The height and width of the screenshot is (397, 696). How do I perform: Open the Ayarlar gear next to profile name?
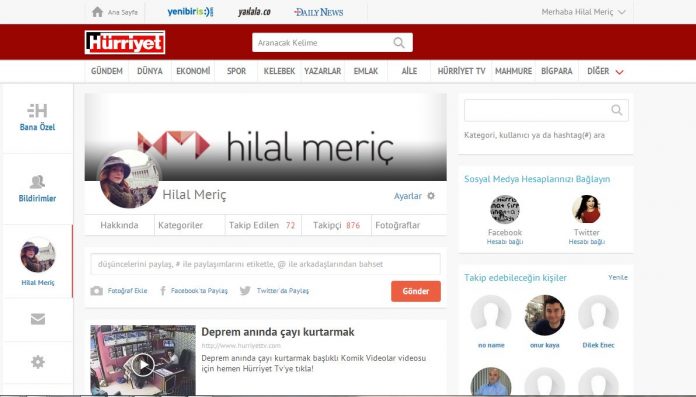click(x=431, y=196)
